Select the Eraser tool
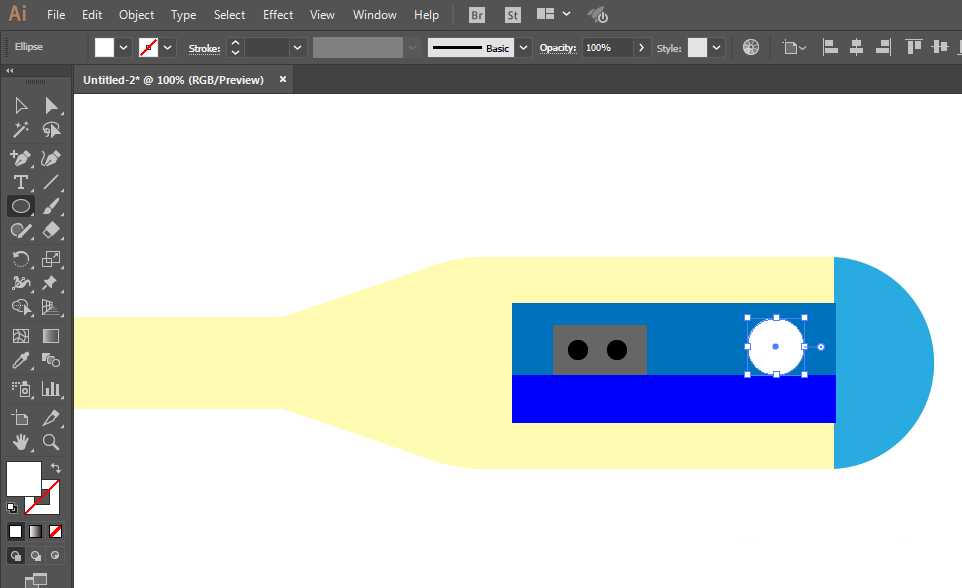The width and height of the screenshot is (962, 588). [52, 231]
